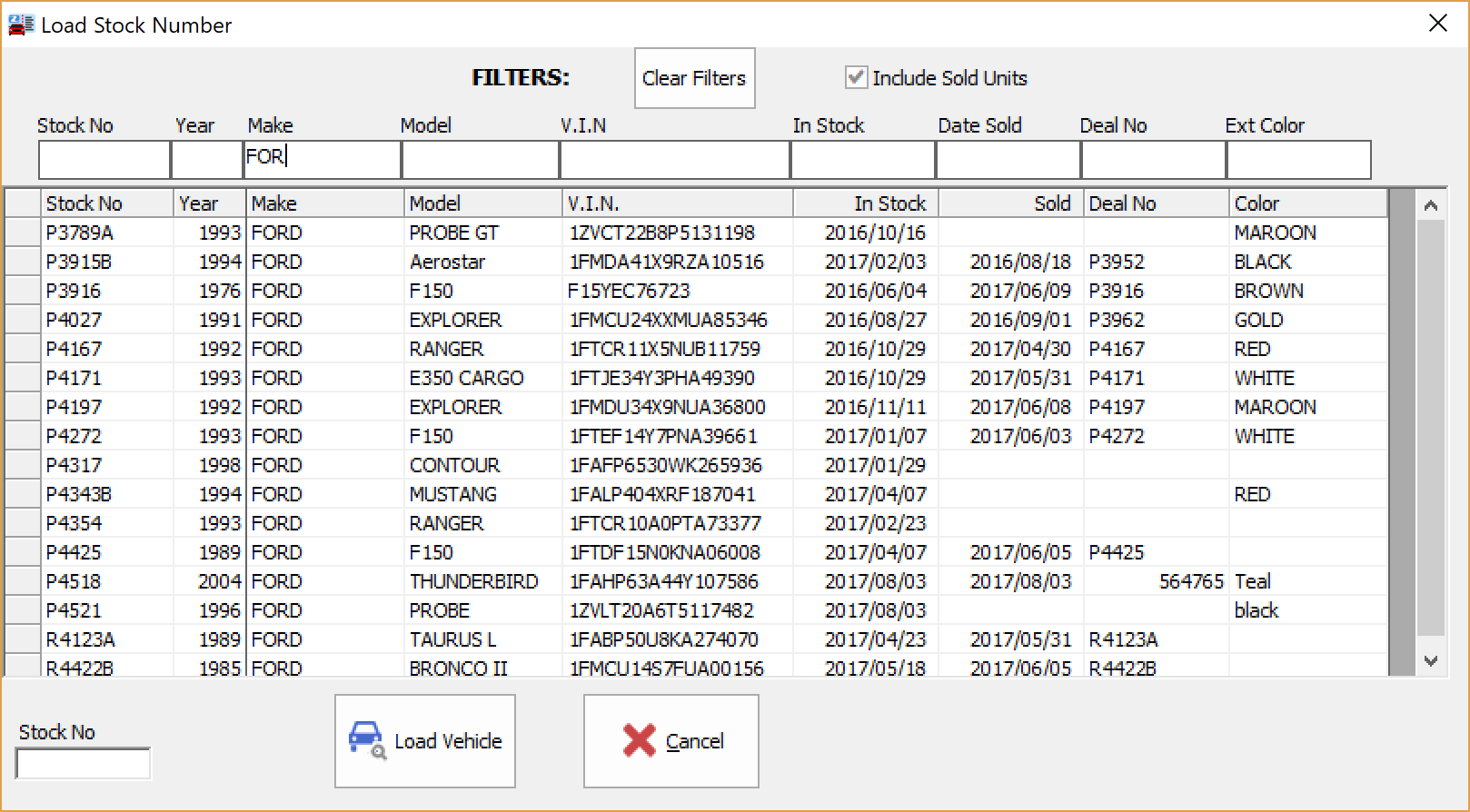Click color cell BROWN
Image resolution: width=1470 pixels, height=812 pixels.
pyautogui.click(x=1269, y=291)
